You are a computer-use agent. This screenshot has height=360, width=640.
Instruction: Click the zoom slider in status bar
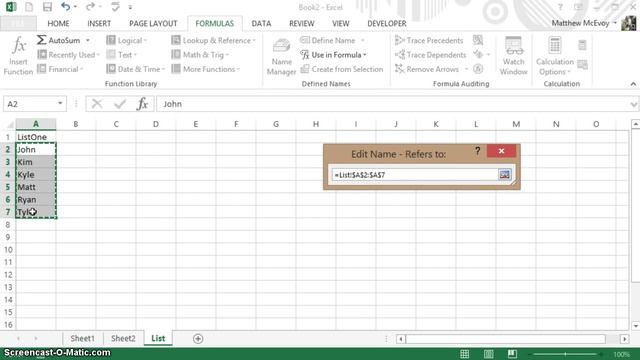point(565,354)
